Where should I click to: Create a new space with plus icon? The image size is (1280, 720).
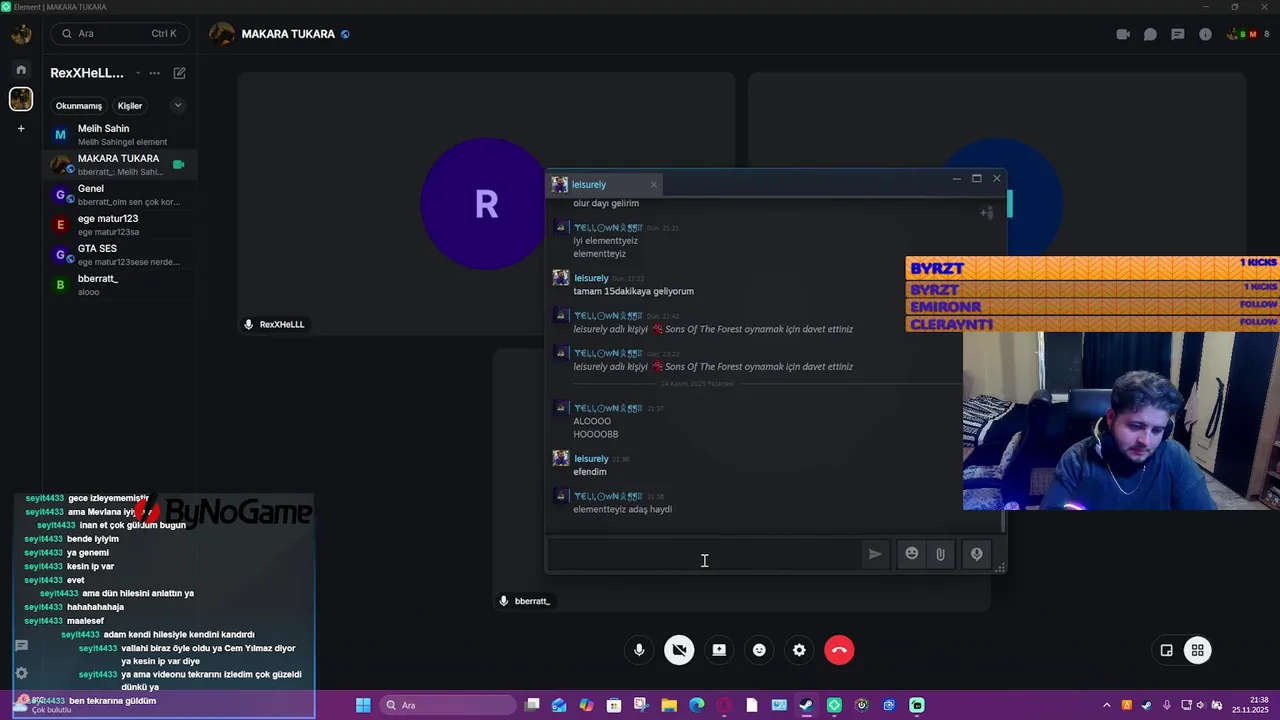(x=21, y=128)
